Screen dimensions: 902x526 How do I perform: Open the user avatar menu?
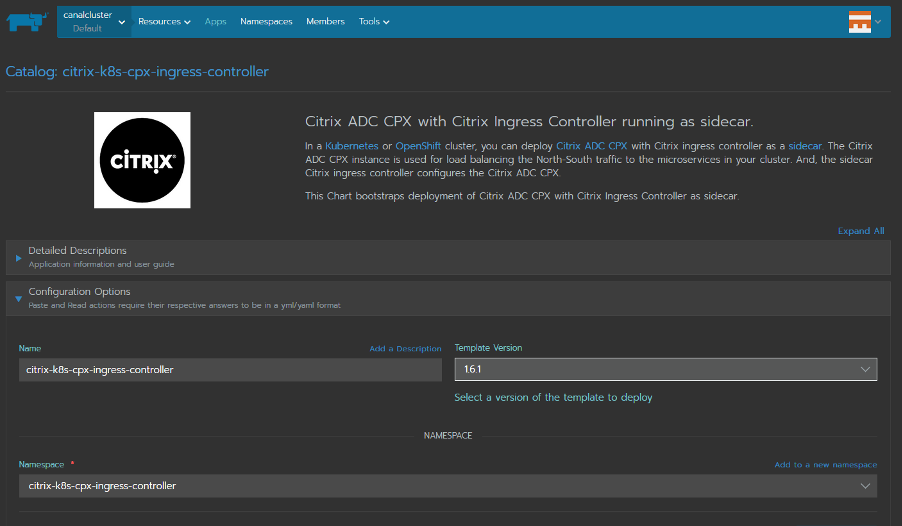point(860,22)
